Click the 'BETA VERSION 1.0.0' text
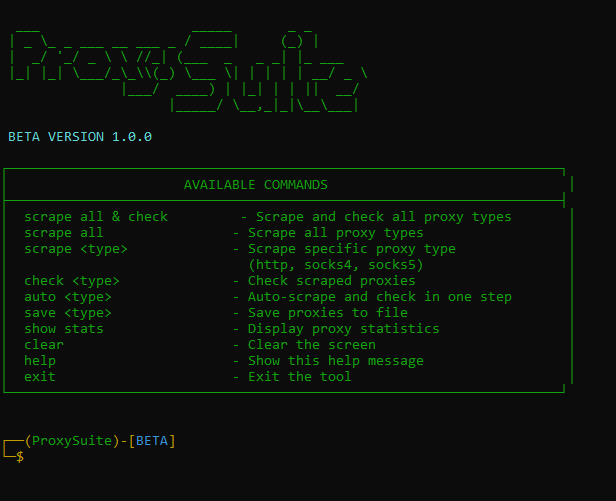 (80, 137)
